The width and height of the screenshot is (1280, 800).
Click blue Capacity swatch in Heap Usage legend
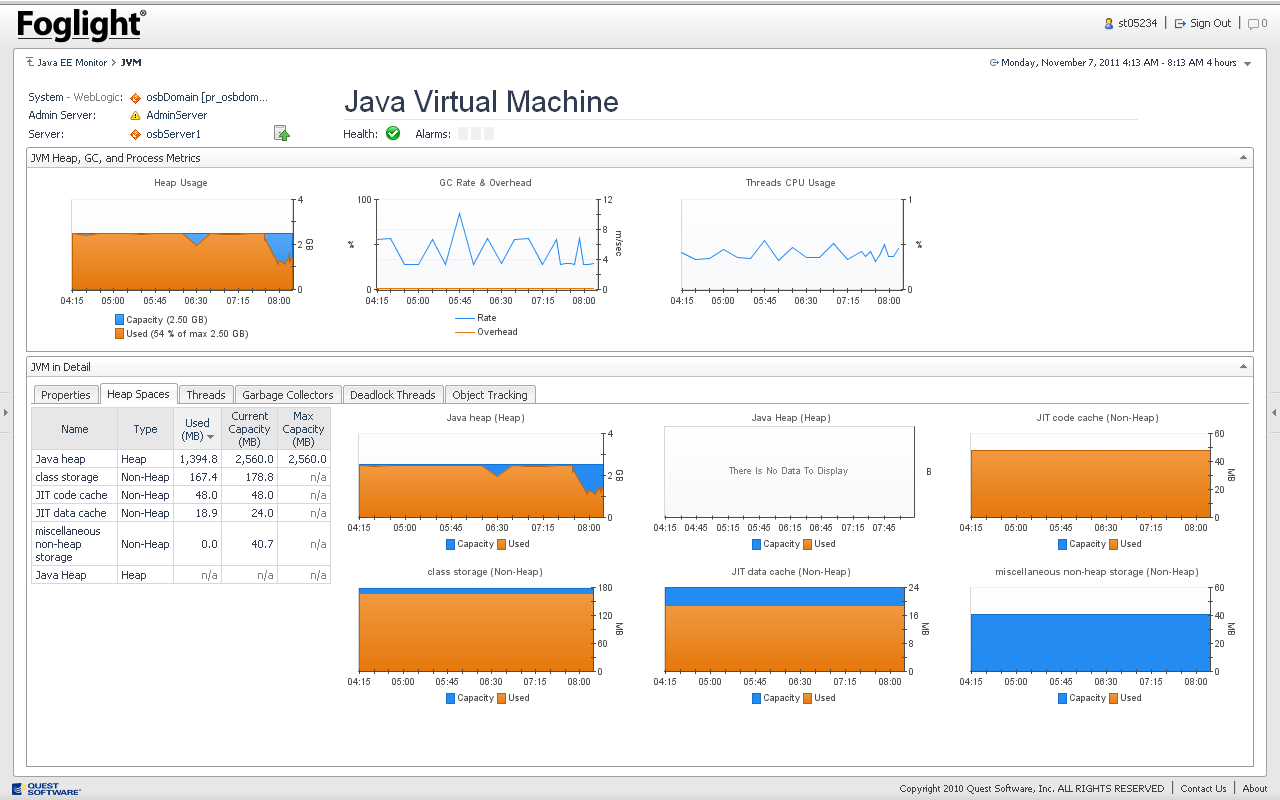[119, 320]
